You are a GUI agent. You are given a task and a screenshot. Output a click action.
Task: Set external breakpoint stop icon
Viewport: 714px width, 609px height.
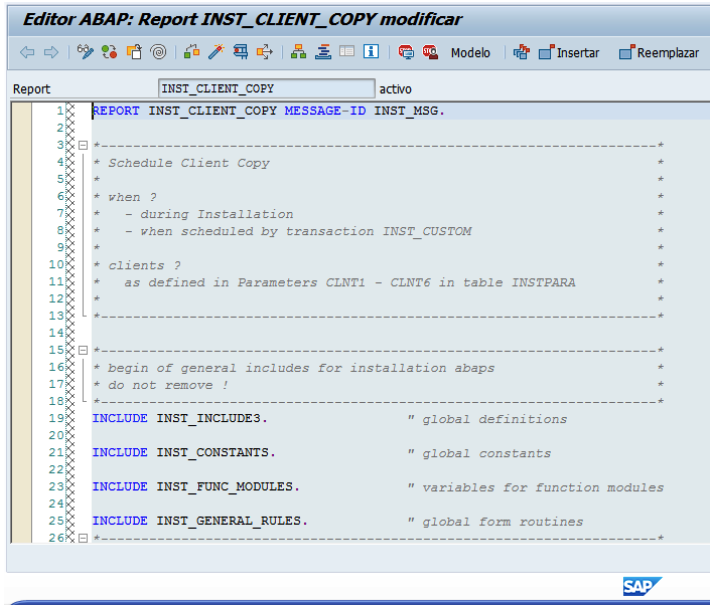coord(430,52)
